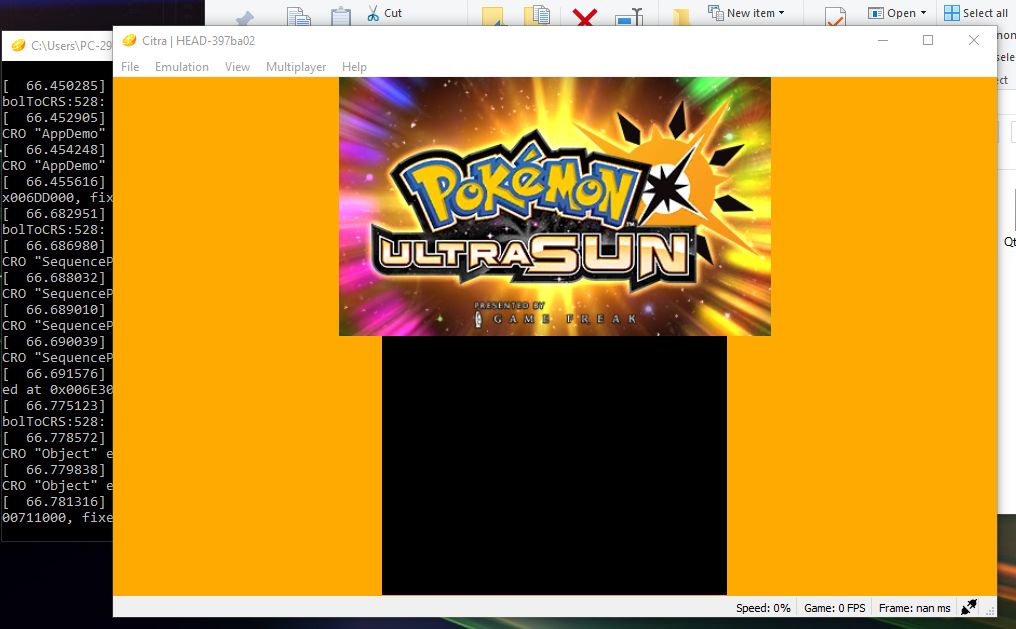Click the Pokémon Ultra Sun top screen

click(555, 206)
